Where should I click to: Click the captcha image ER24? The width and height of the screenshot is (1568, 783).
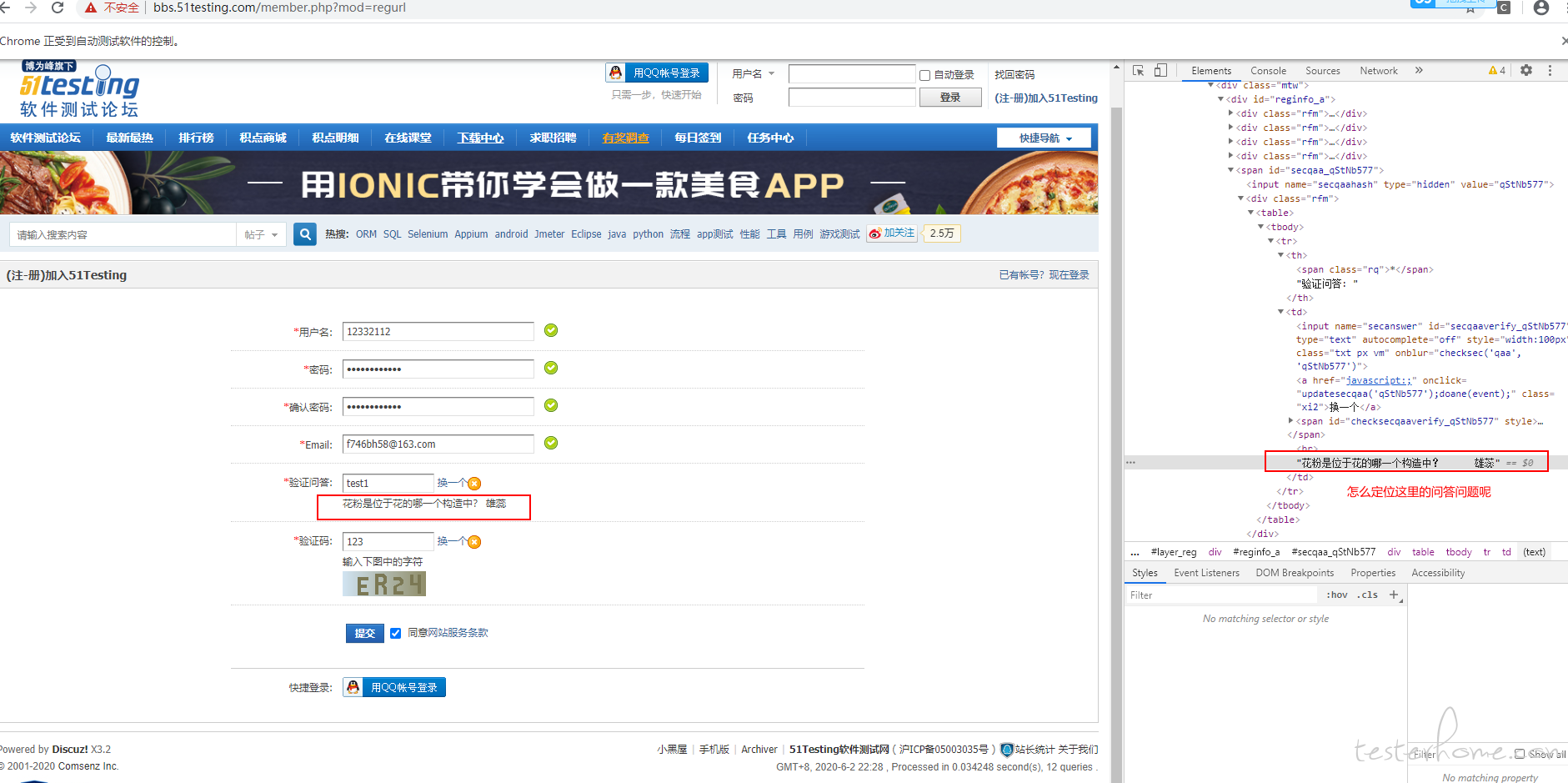[x=384, y=585]
